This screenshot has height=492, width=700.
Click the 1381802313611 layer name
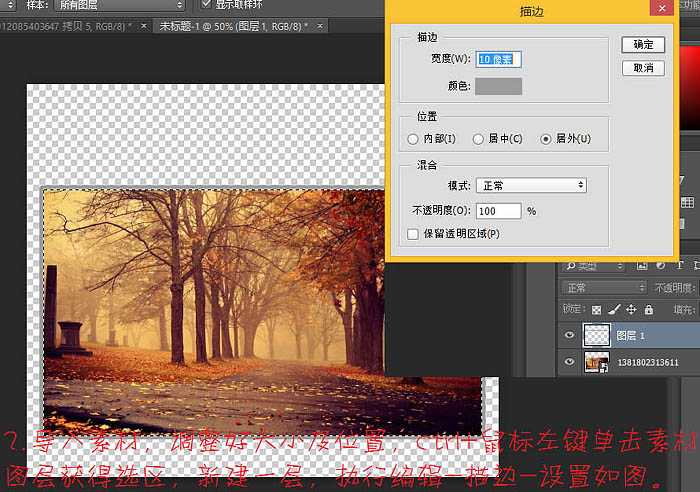[x=648, y=362]
